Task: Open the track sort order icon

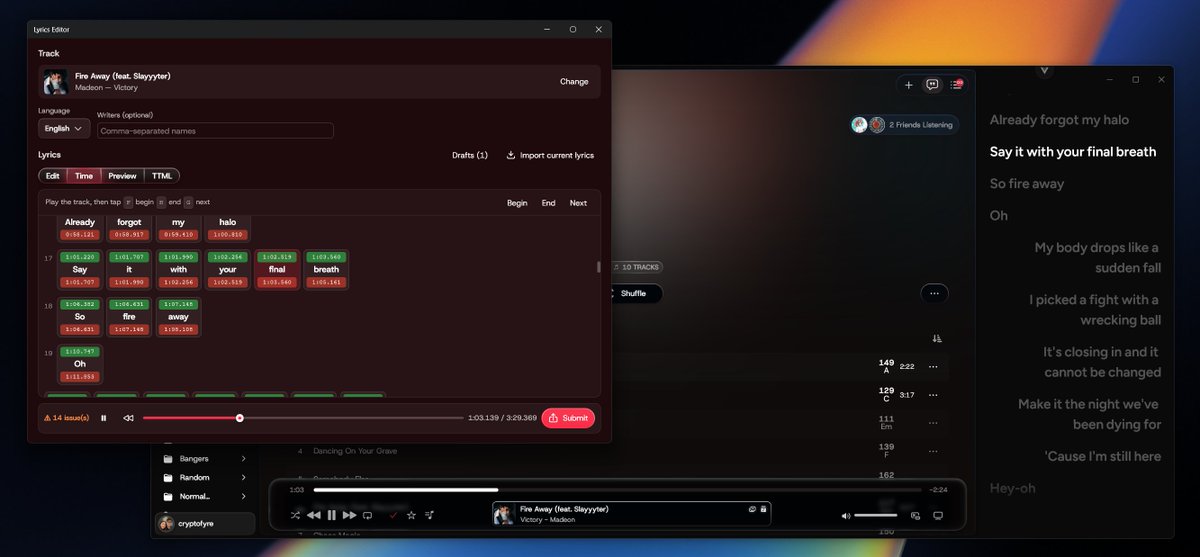Action: click(937, 339)
